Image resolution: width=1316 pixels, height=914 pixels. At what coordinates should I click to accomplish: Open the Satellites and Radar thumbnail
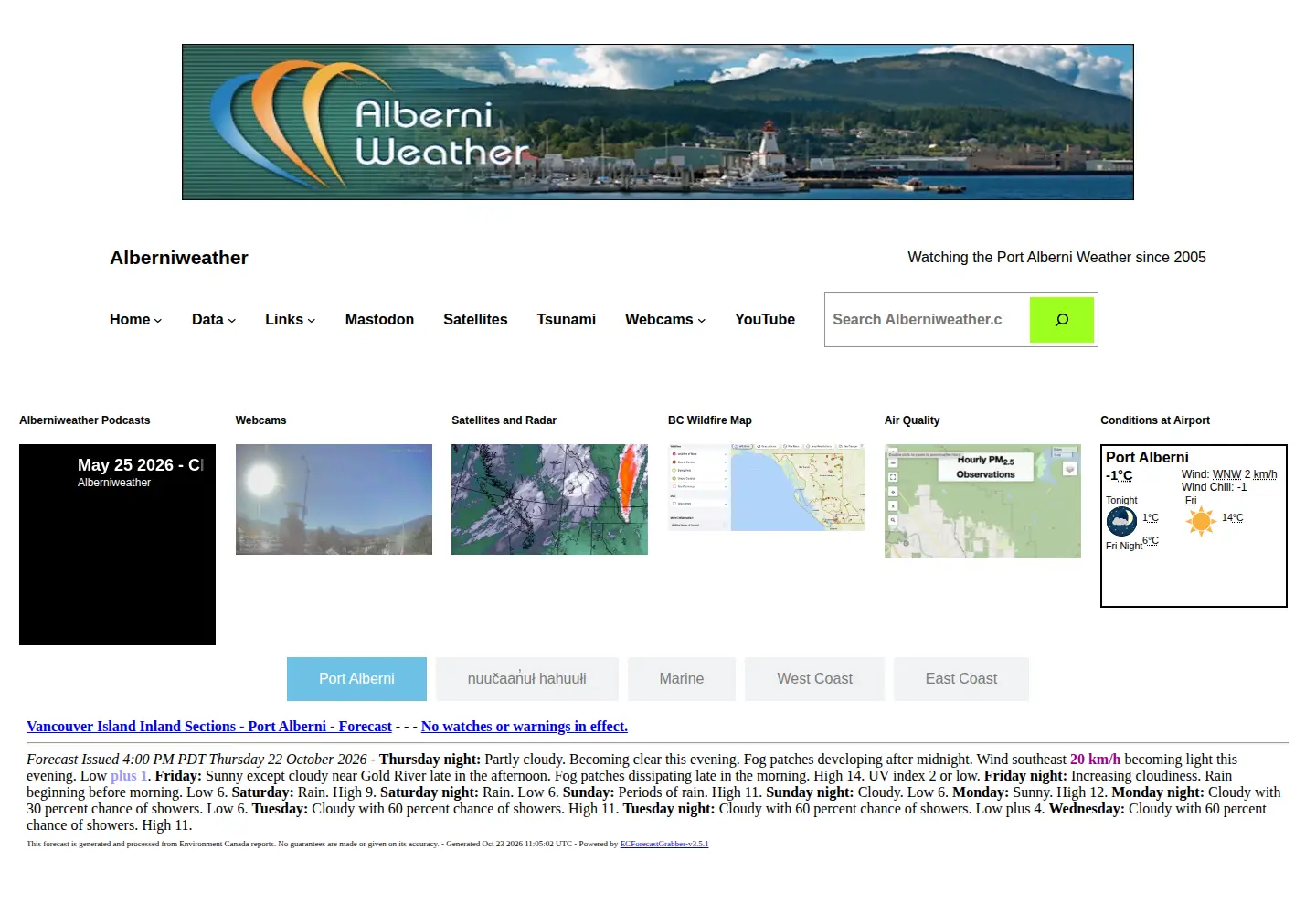coord(549,499)
